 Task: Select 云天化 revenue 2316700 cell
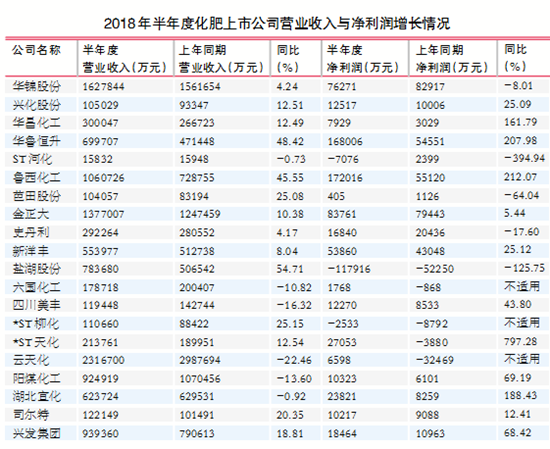coord(103,360)
